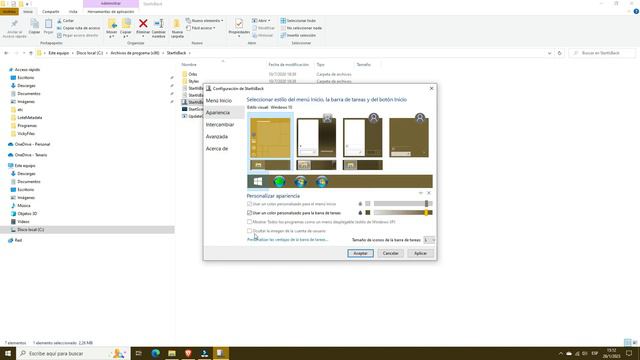Click Anclar al Acceso rápido pin icon

click(14, 24)
